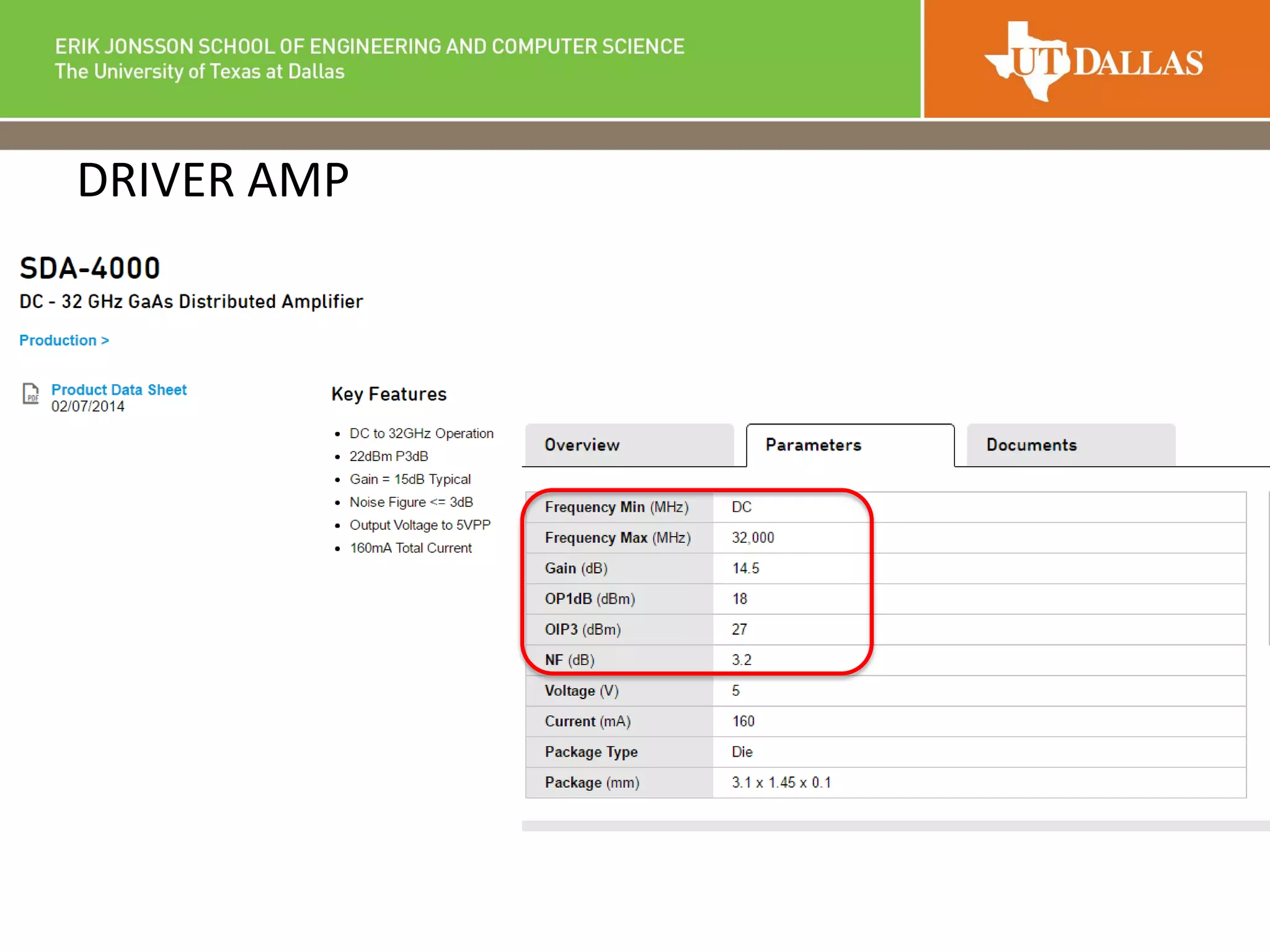This screenshot has height=952, width=1270.
Task: Click the NF (dB) row label
Action: [570, 660]
